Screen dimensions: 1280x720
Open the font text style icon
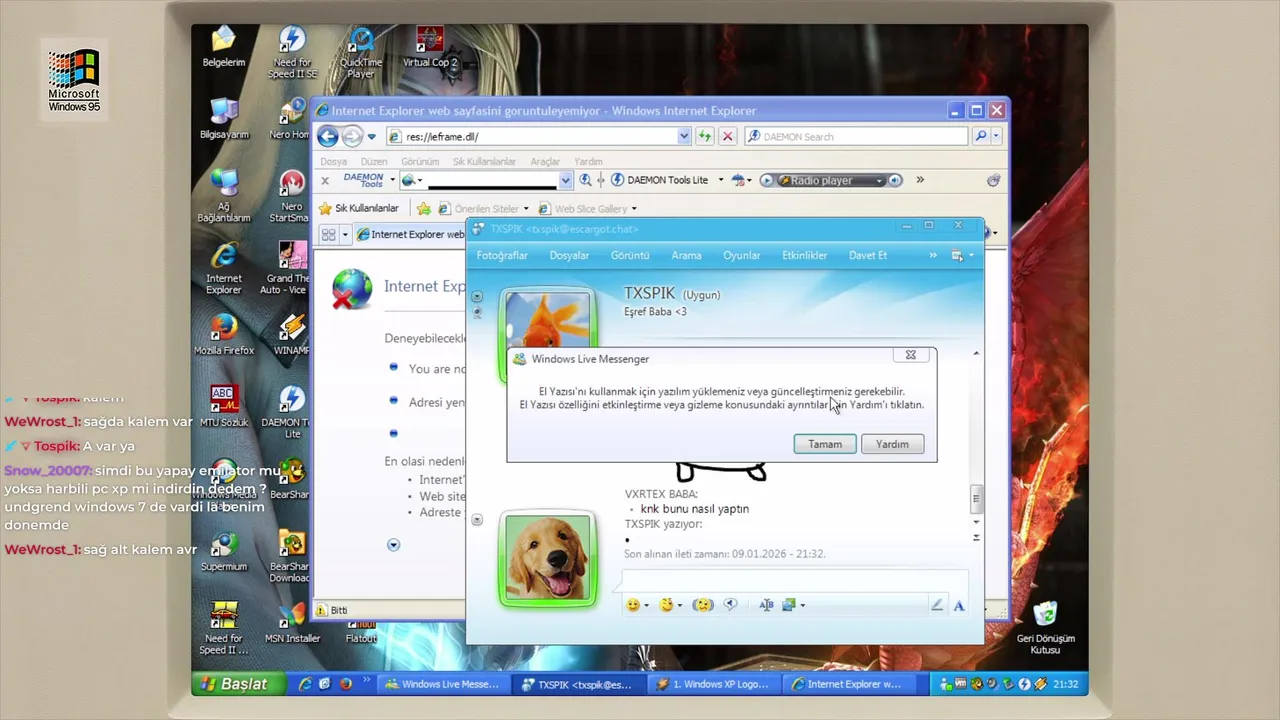766,605
